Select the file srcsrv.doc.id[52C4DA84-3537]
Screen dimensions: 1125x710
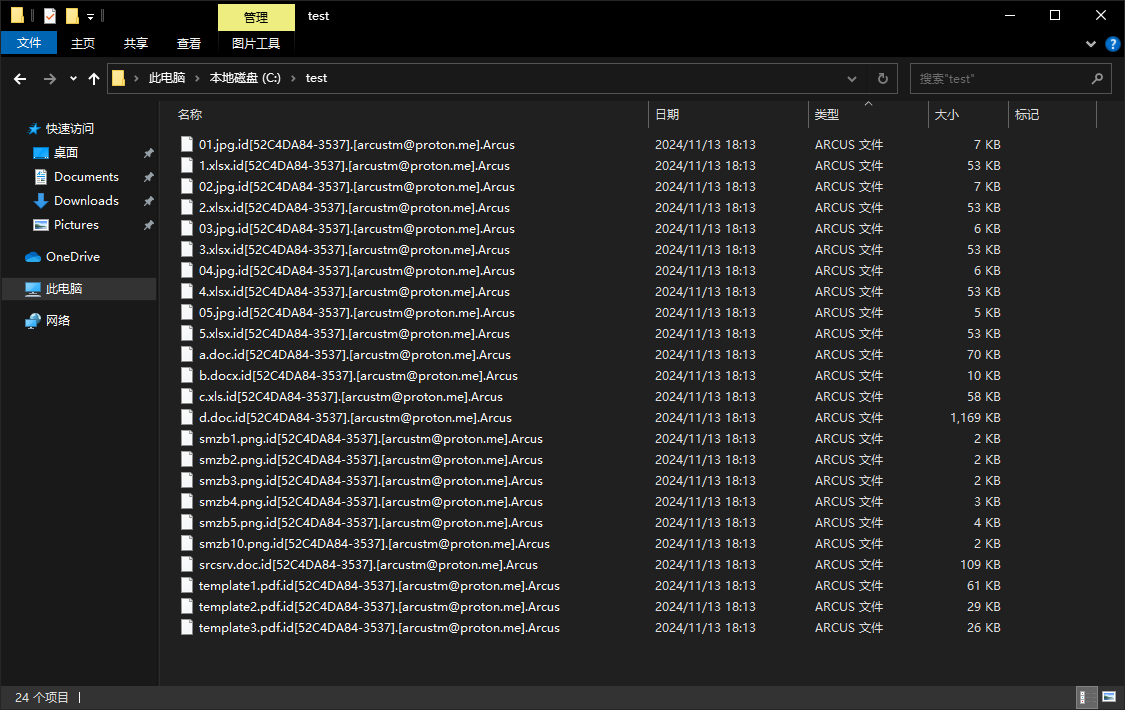368,565
